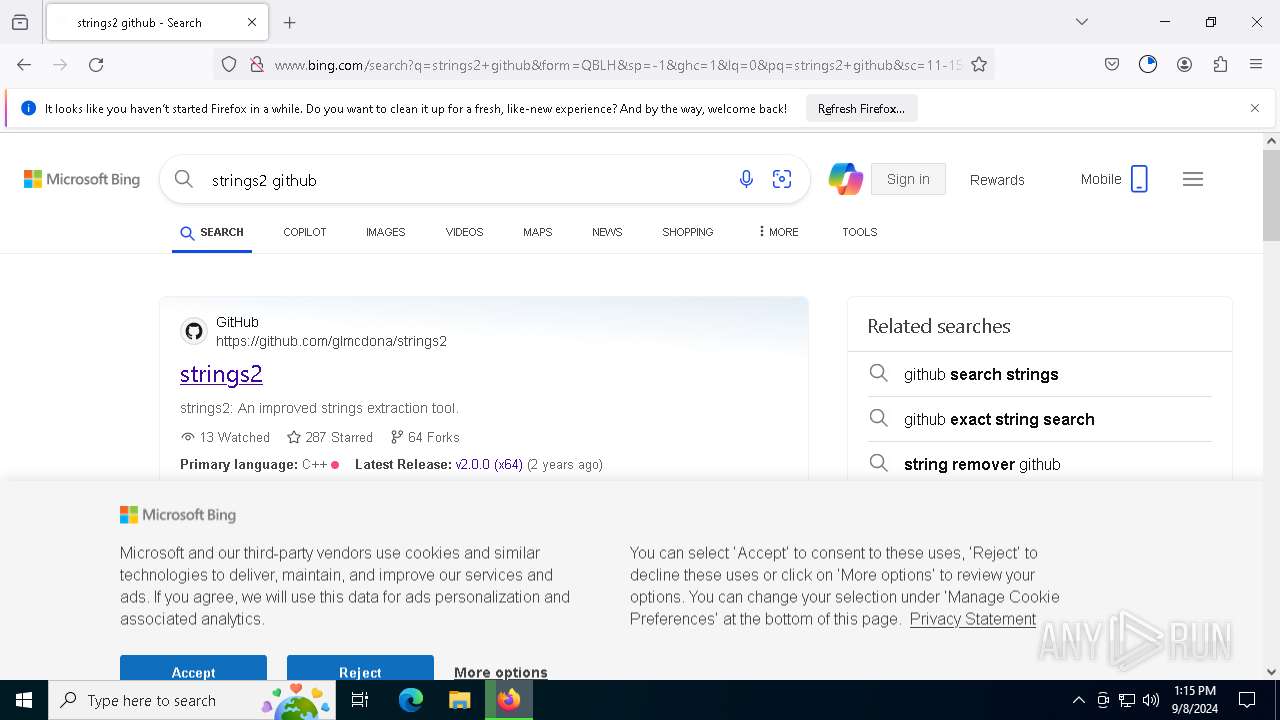The height and width of the screenshot is (720, 1280).
Task: Open the notification center icon
Action: pos(1247,700)
